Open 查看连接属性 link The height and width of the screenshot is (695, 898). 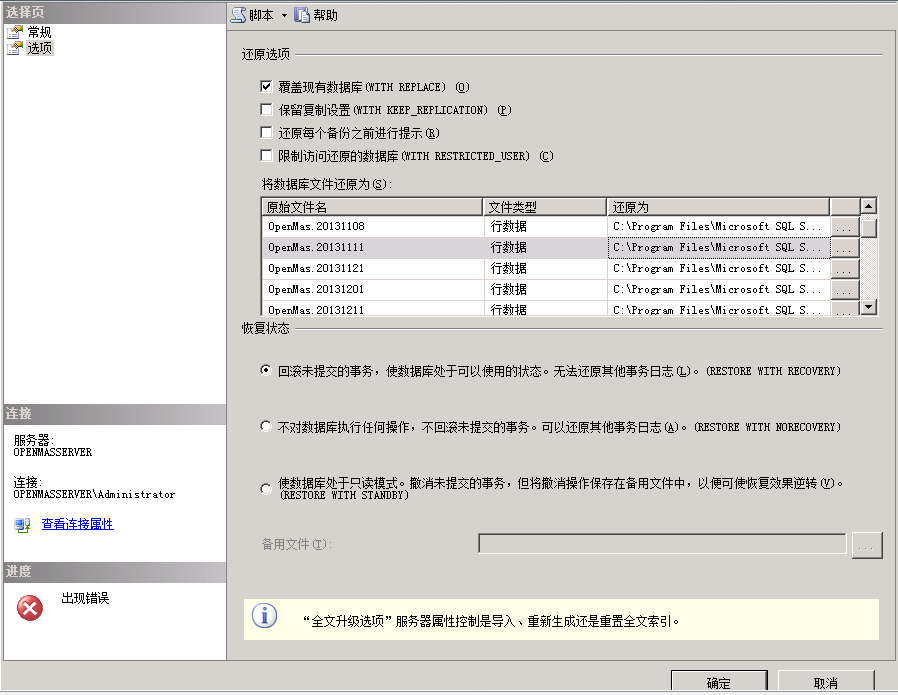pyautogui.click(x=77, y=524)
